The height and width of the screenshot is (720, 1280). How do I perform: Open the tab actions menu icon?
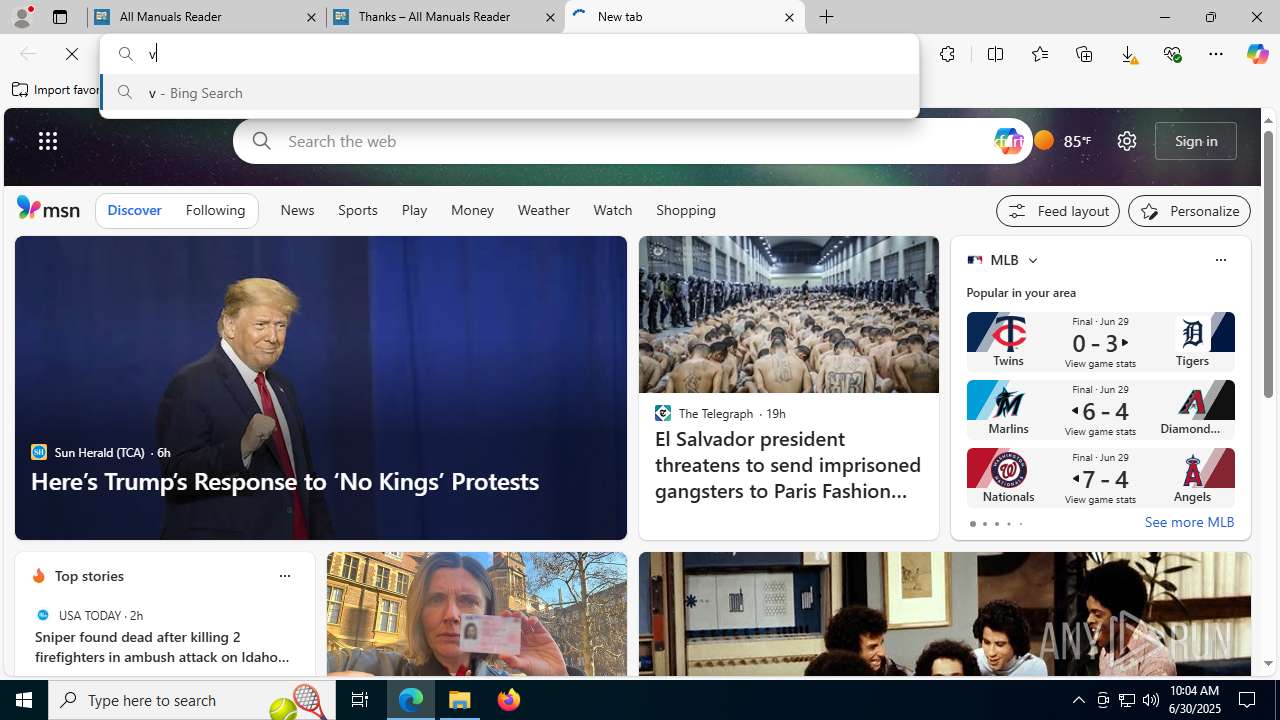pyautogui.click(x=60, y=17)
